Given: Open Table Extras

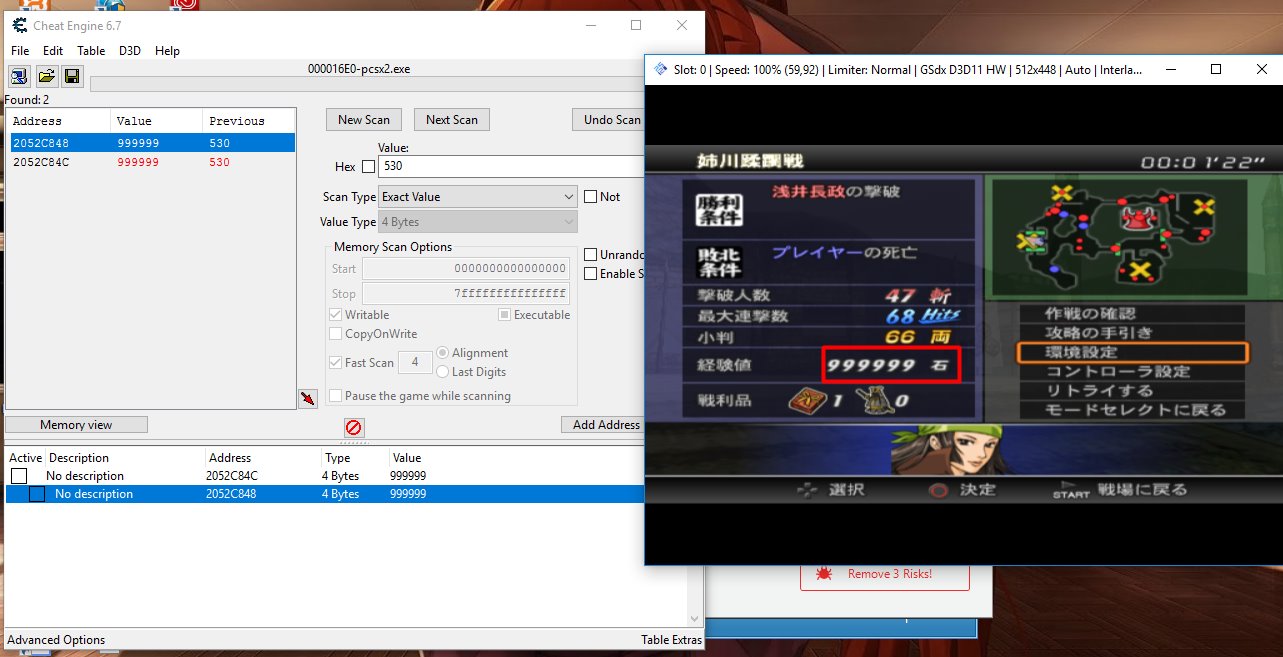Looking at the screenshot, I should tap(671, 640).
